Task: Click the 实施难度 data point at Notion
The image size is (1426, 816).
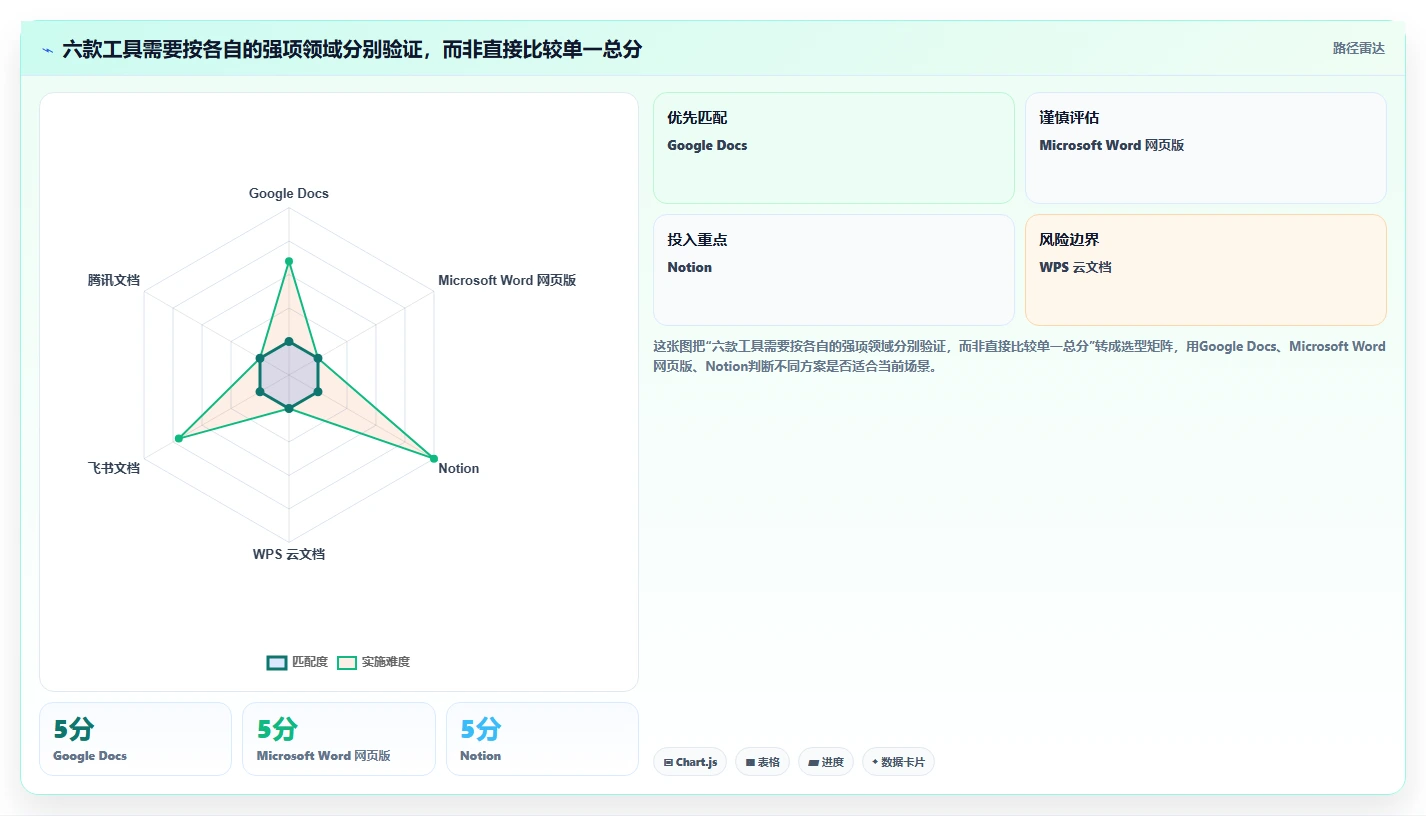Action: tap(434, 459)
